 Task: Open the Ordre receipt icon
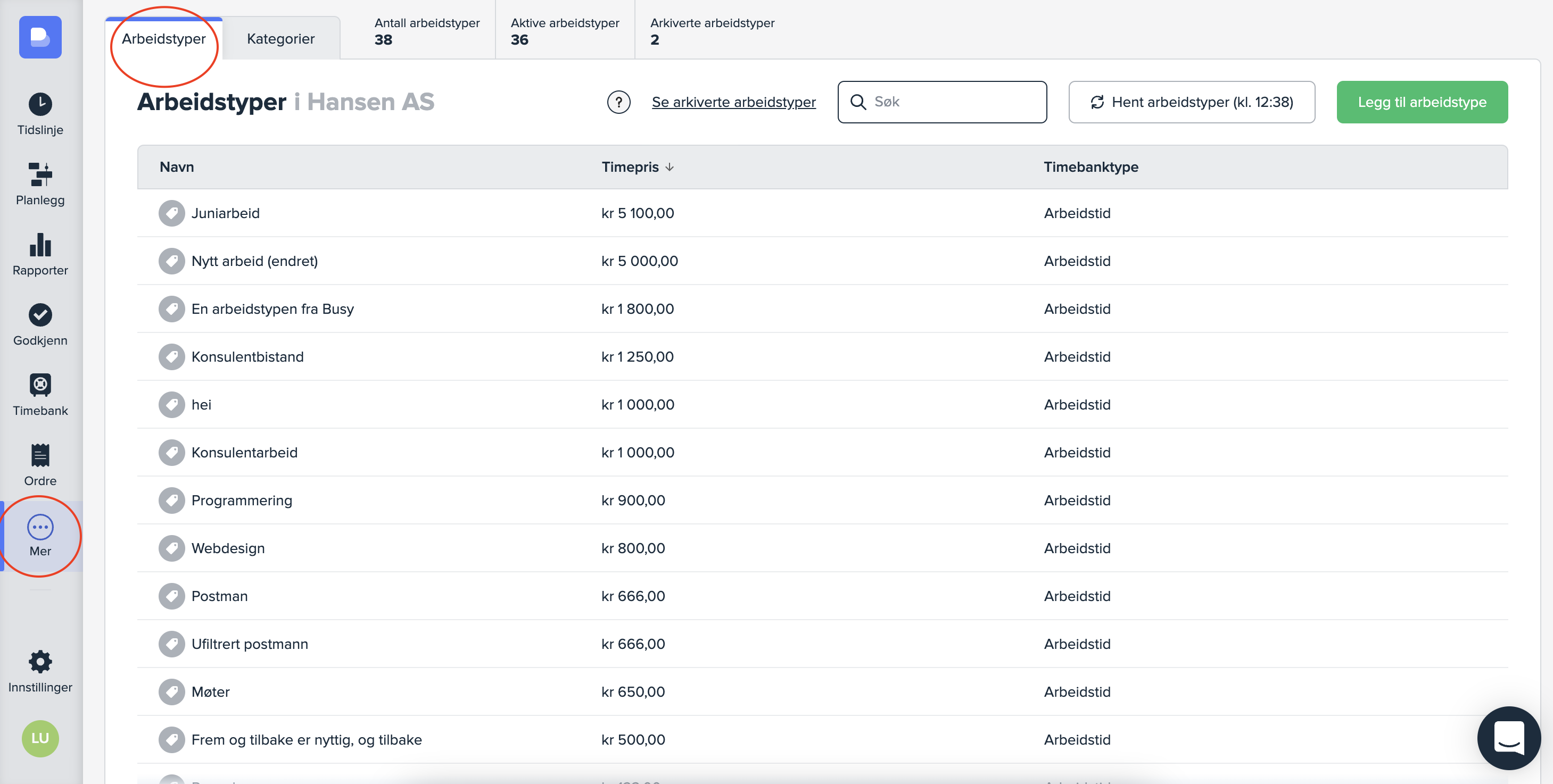[x=40, y=455]
